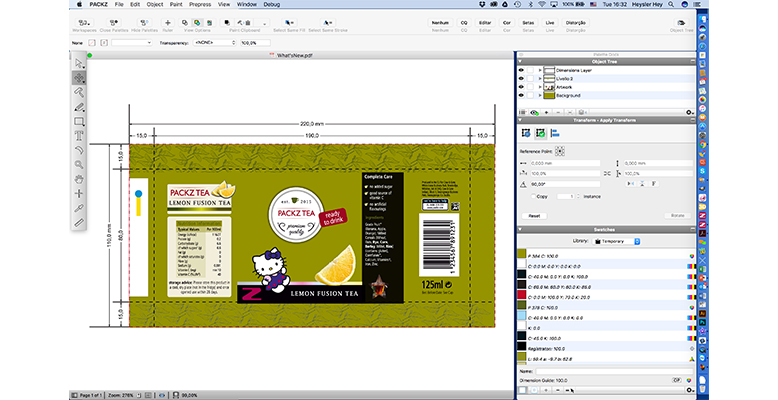Hide the Background layer
The height and width of the screenshot is (400, 778).
[x=521, y=95]
